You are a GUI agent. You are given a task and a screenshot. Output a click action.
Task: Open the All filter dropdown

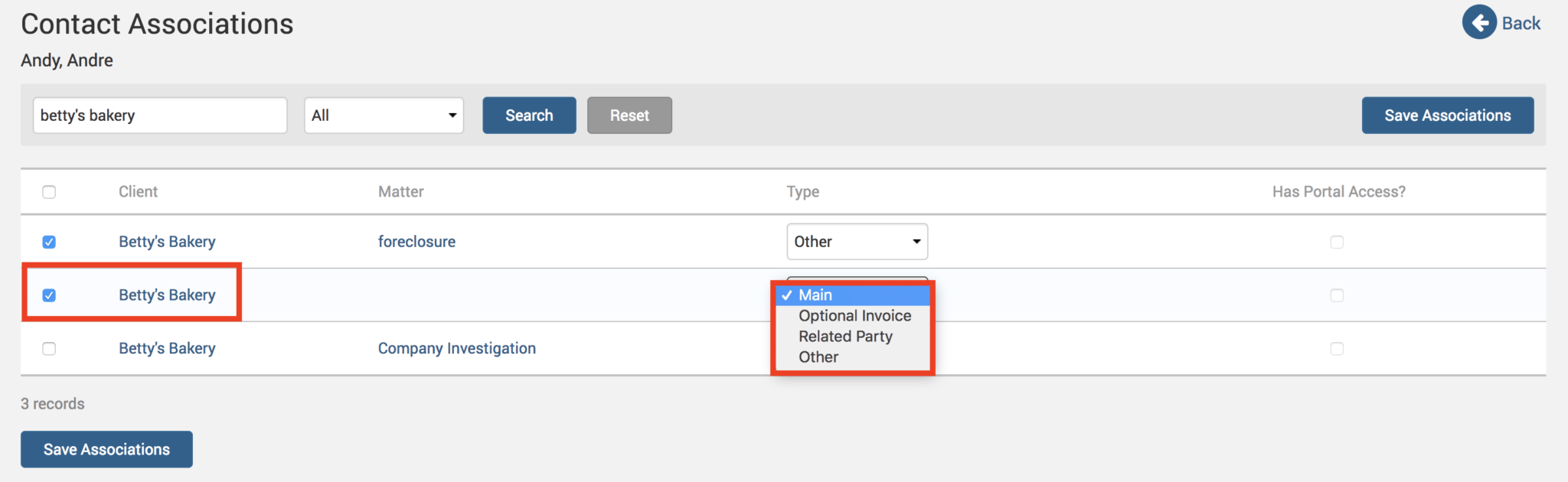click(x=384, y=116)
